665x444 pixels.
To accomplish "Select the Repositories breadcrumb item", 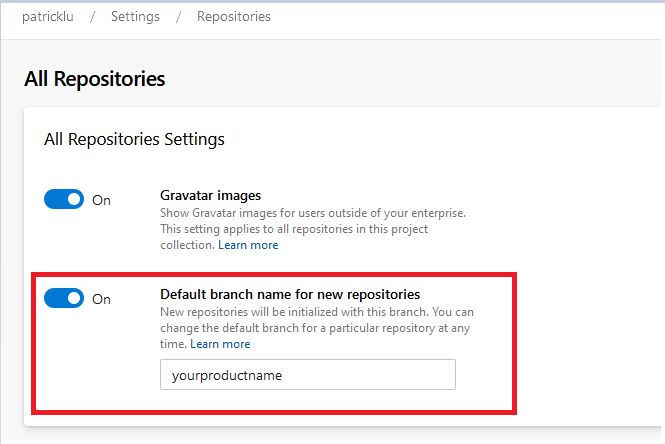I will [234, 16].
